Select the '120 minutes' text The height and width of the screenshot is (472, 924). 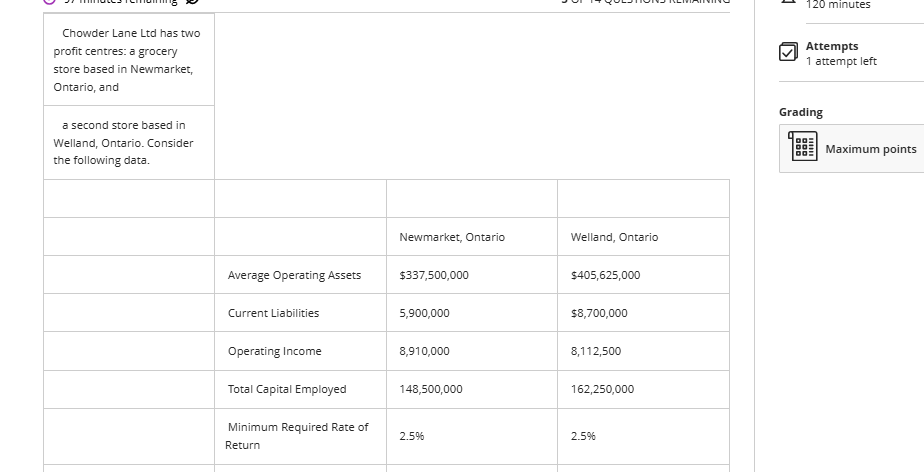pyautogui.click(x=838, y=5)
